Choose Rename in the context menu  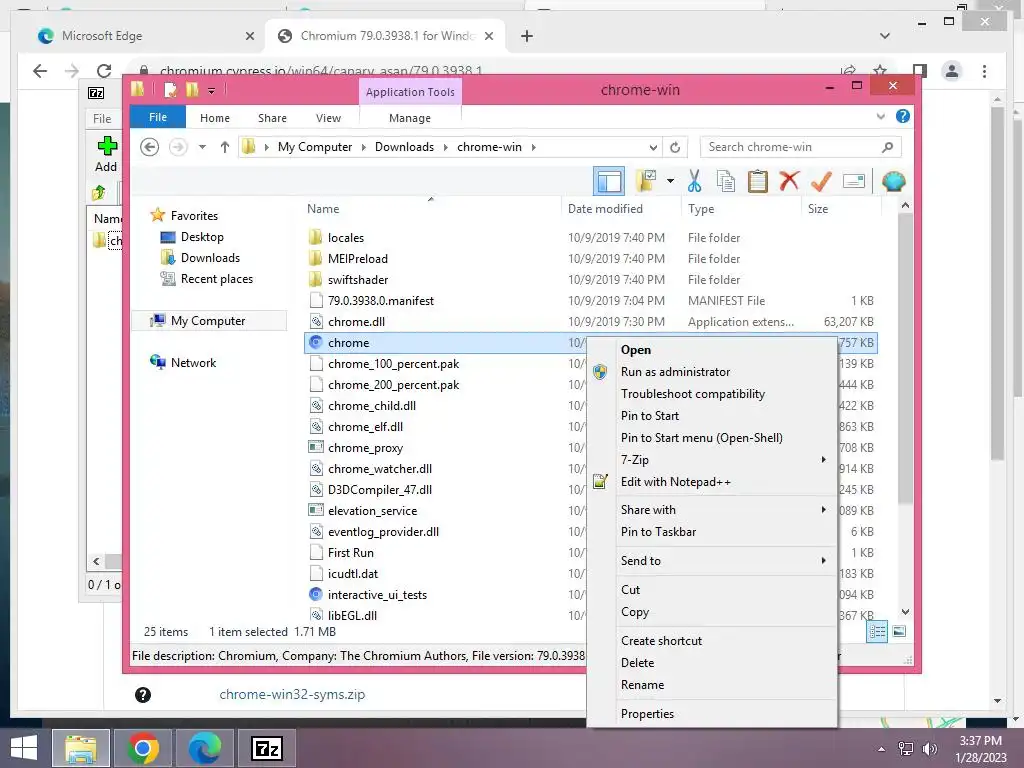[712, 684]
